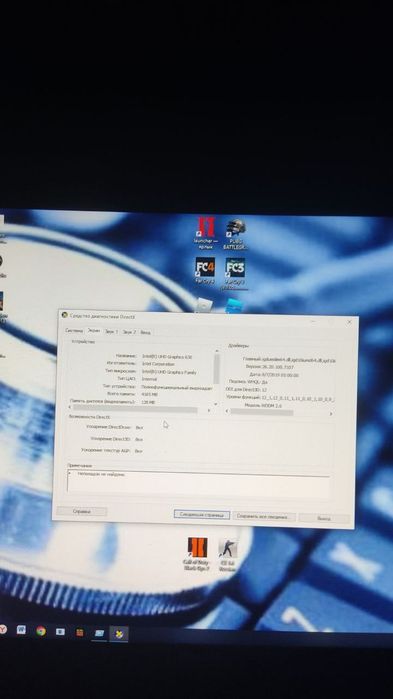Launch PUBG Battlegrounds desktop shortcut

(x=235, y=234)
